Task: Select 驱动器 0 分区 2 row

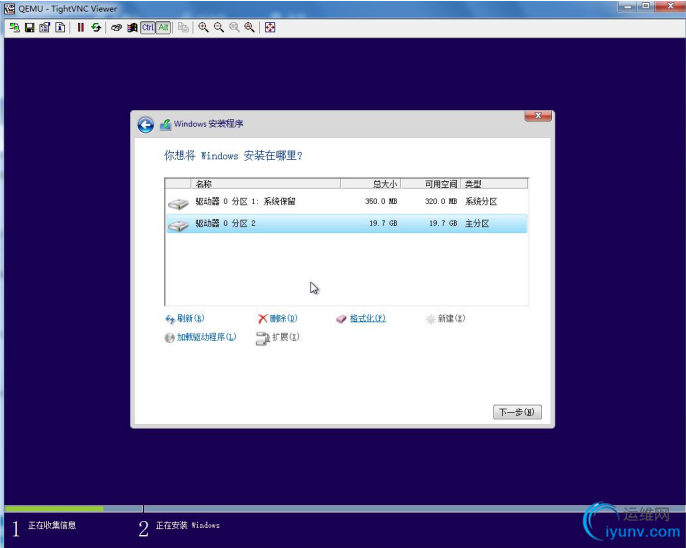Action: tap(346, 223)
